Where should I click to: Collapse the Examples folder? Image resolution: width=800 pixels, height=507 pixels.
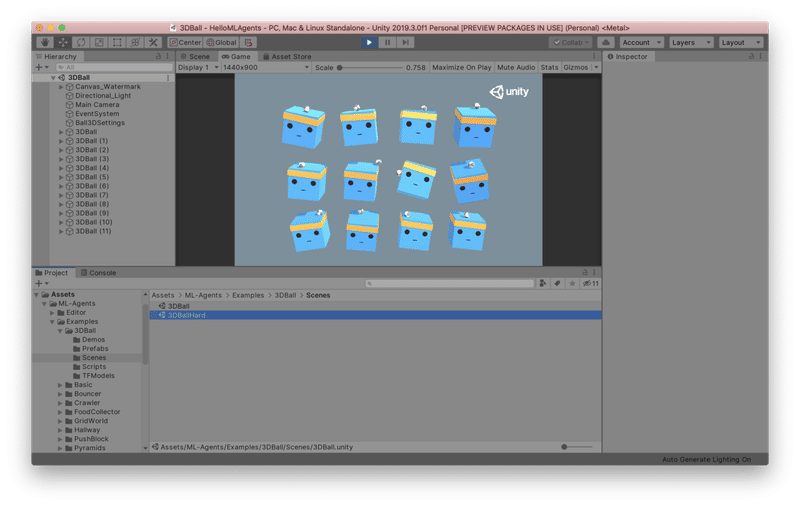52,322
